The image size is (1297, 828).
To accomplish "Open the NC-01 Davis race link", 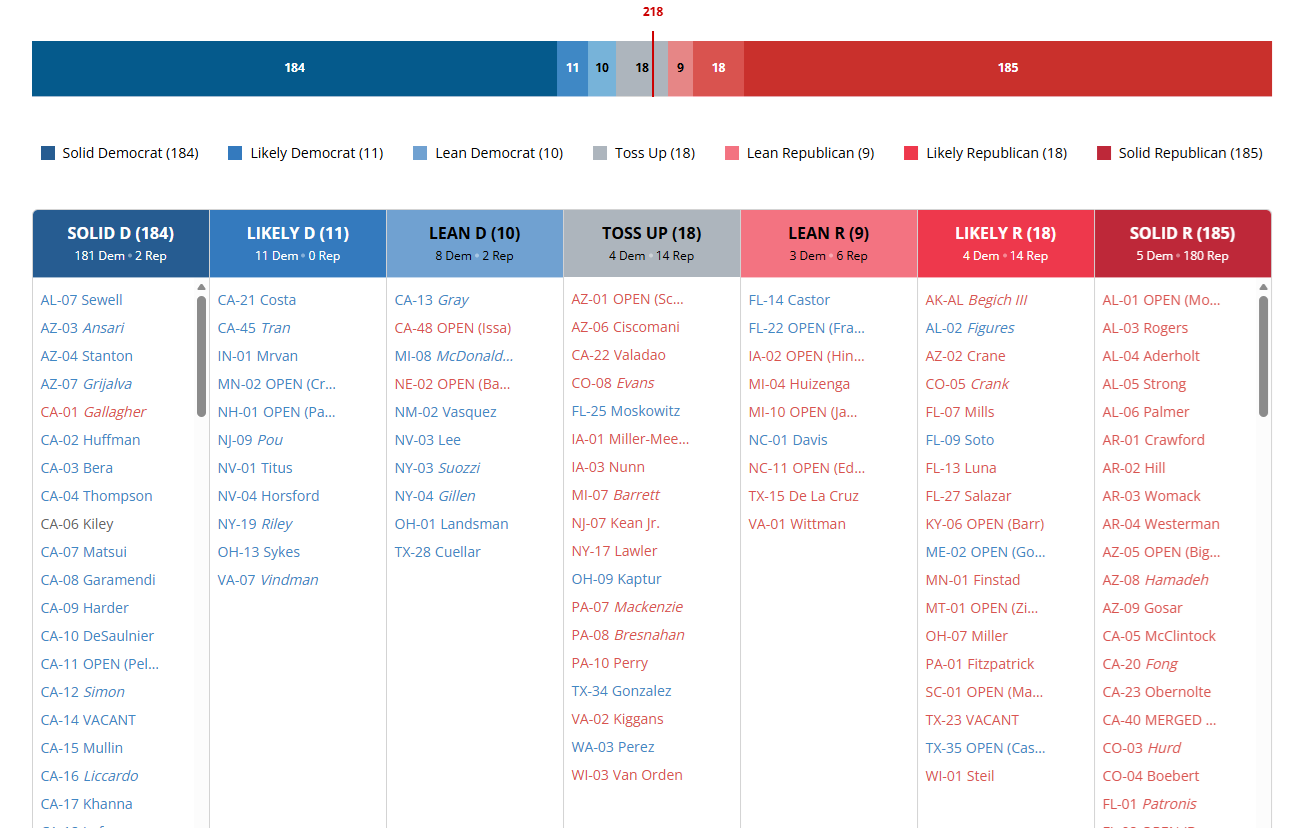I will (x=788, y=440).
